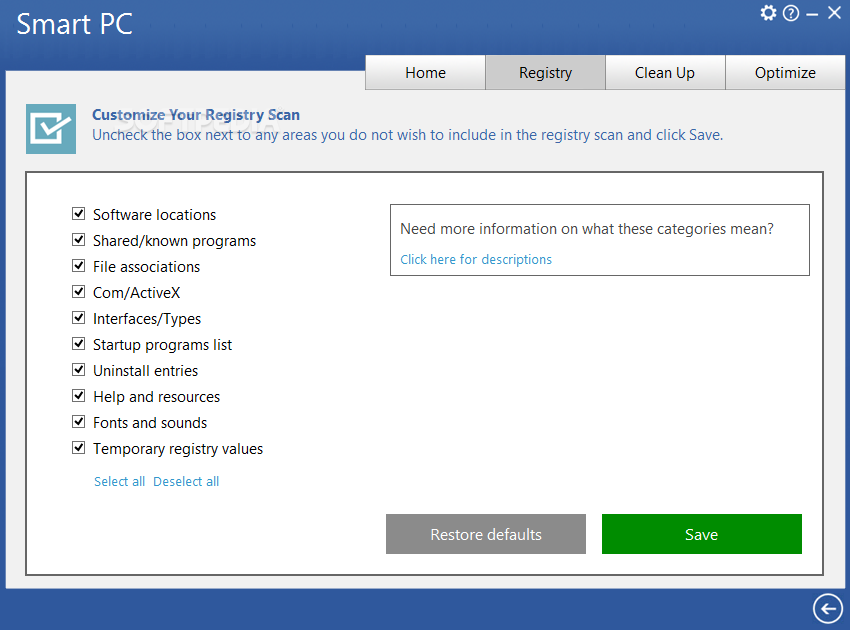Viewport: 850px width, 630px height.
Task: Toggle the Uninstall entries checkbox
Action: [79, 370]
